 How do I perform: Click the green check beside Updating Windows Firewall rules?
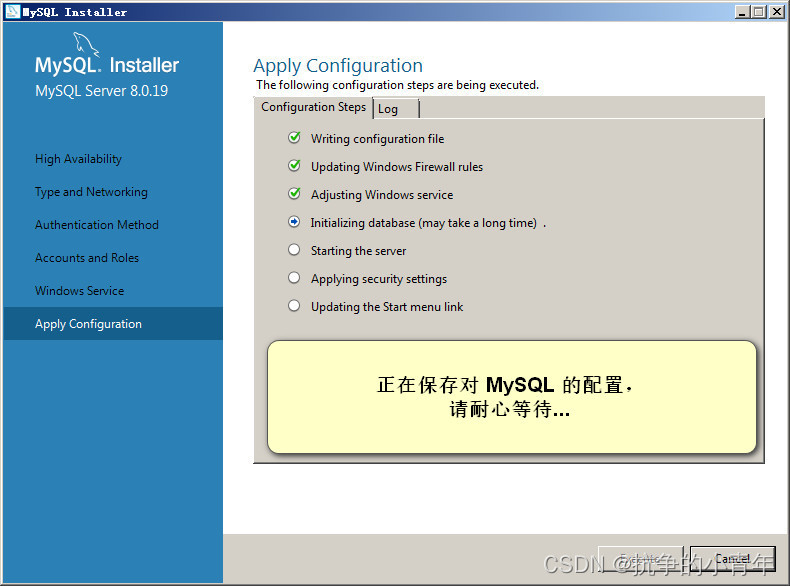294,166
